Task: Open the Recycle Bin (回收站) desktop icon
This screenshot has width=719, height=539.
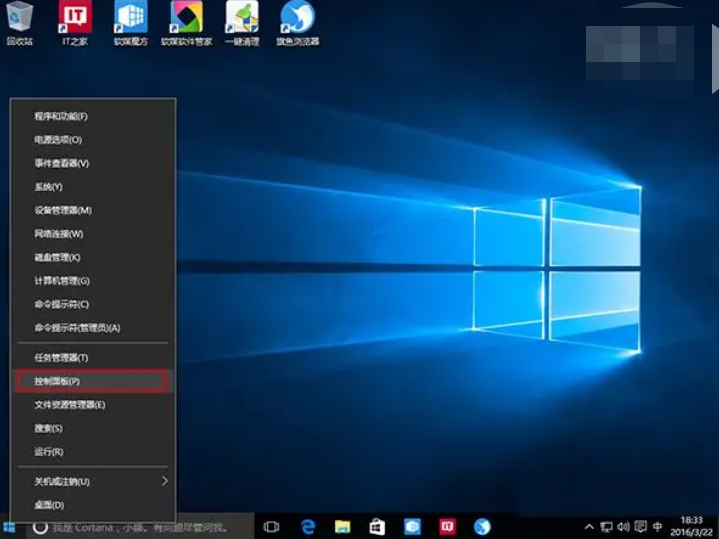Action: point(19,18)
